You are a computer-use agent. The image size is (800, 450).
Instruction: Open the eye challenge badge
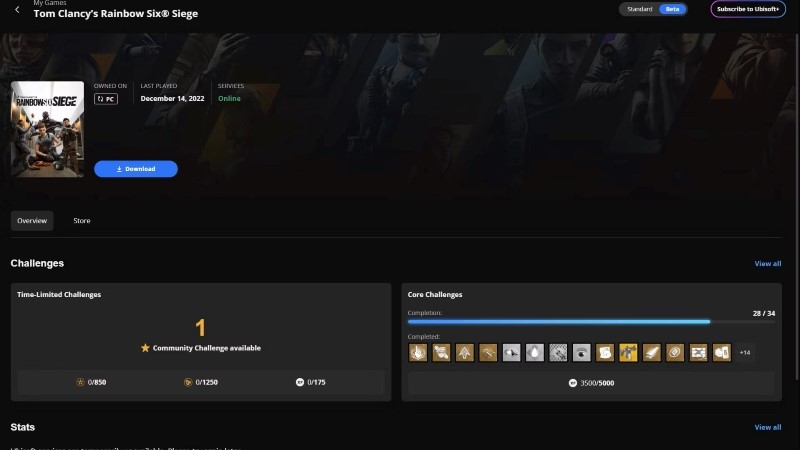582,353
